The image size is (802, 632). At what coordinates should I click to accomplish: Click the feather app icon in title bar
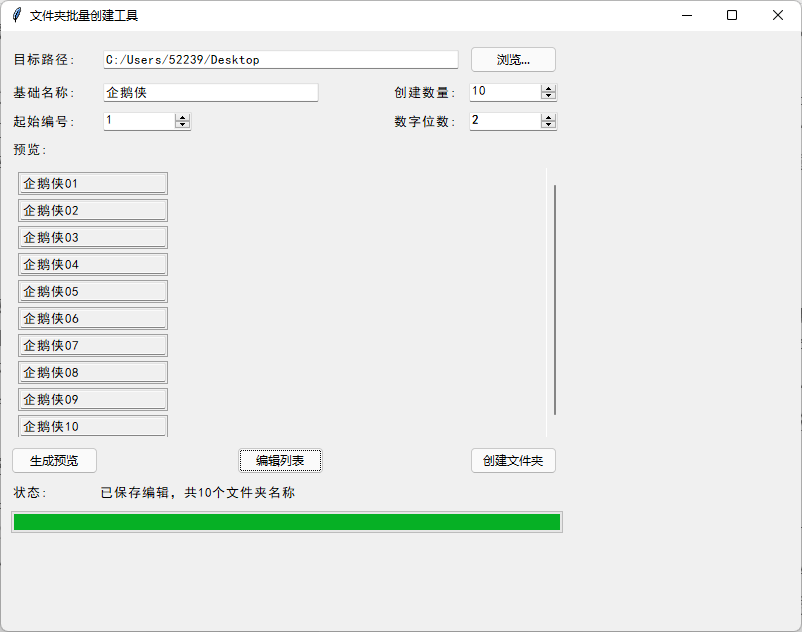(17, 15)
